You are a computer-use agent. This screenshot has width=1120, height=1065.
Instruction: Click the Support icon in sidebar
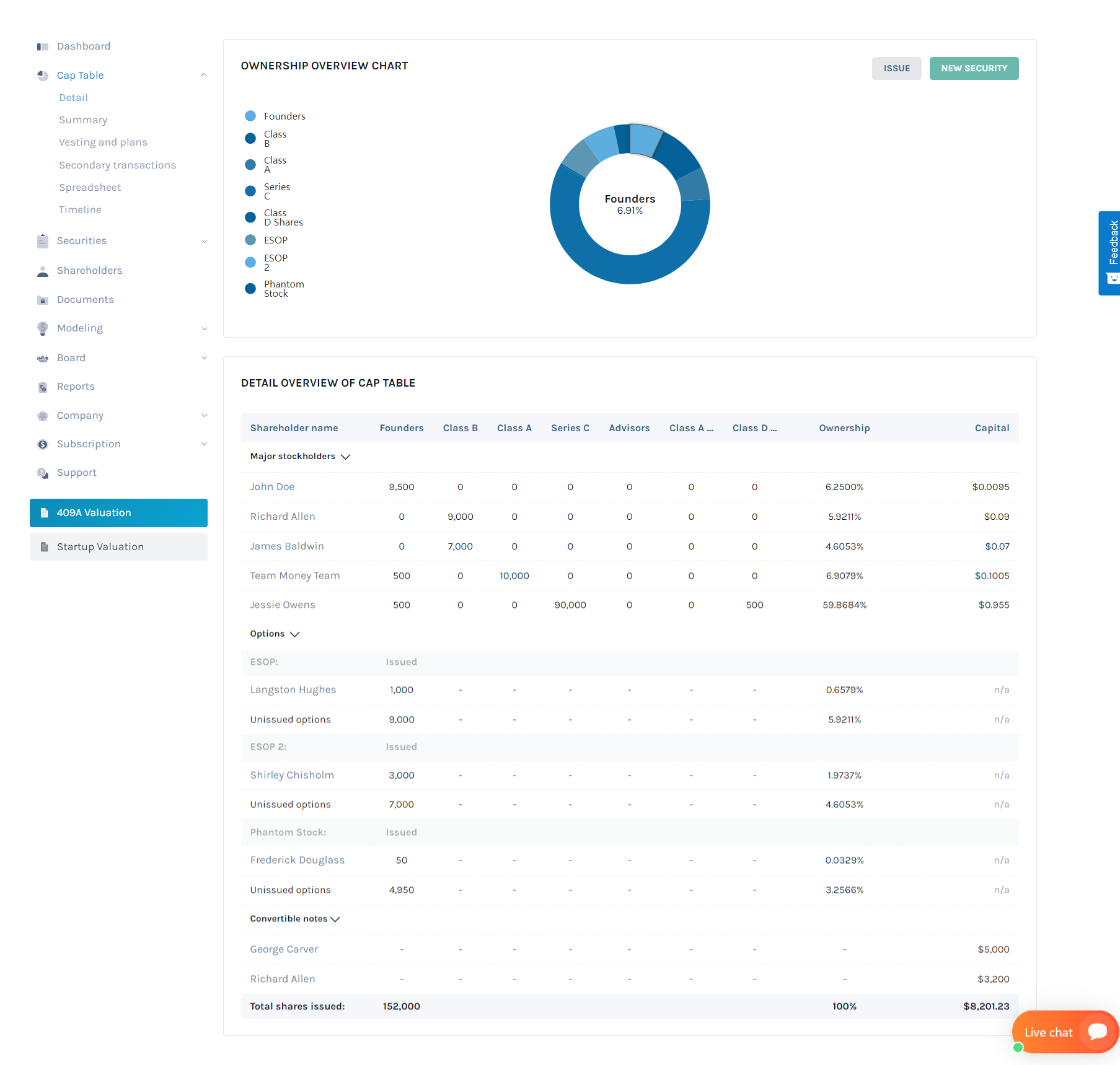pyautogui.click(x=43, y=473)
